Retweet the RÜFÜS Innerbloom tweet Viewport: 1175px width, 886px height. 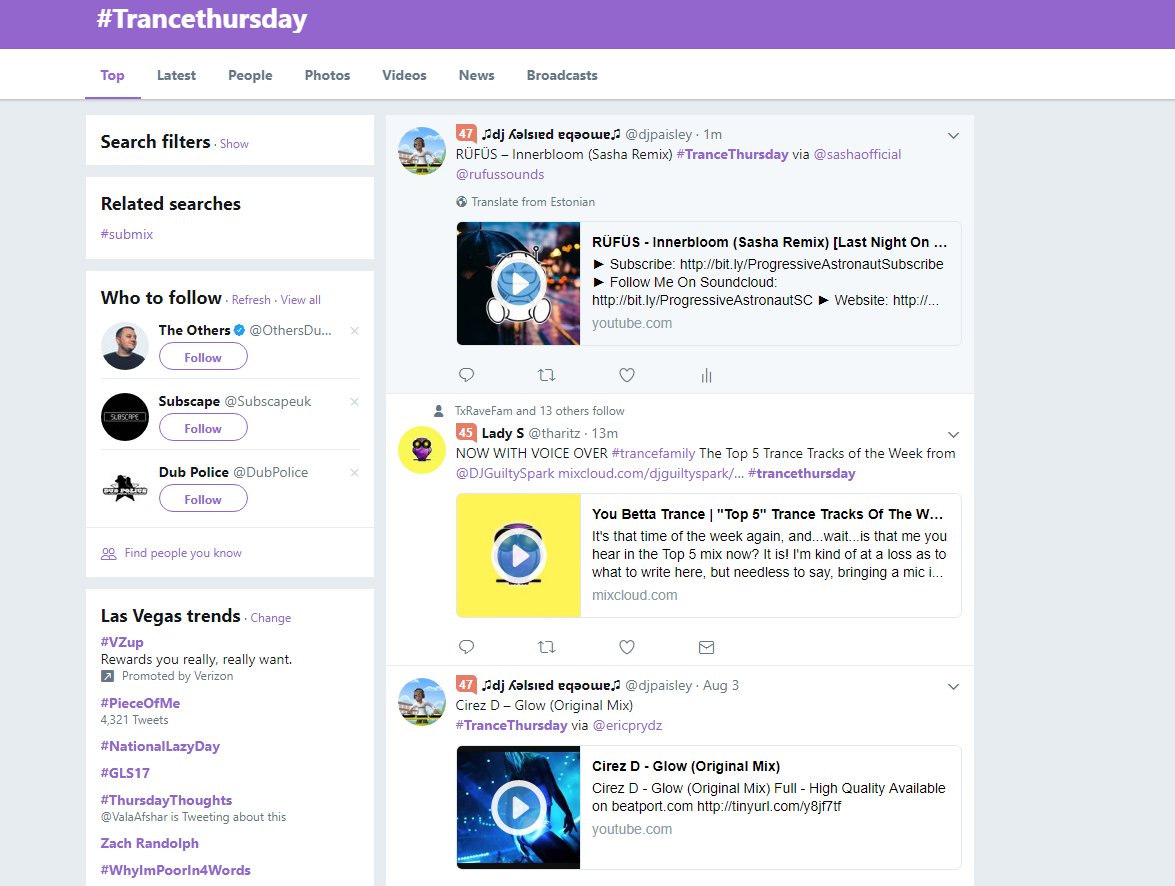[546, 375]
